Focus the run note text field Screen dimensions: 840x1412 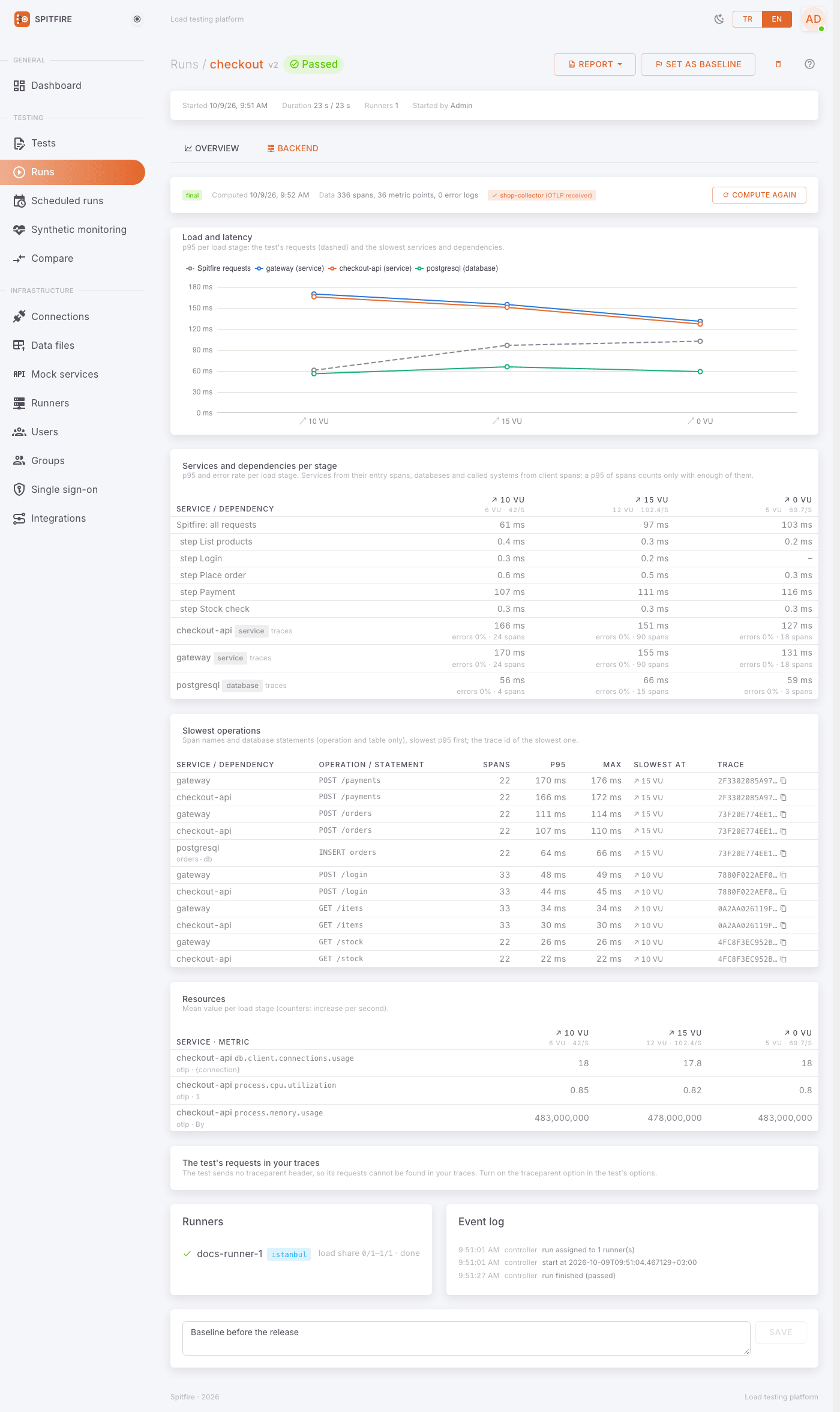(466, 1338)
